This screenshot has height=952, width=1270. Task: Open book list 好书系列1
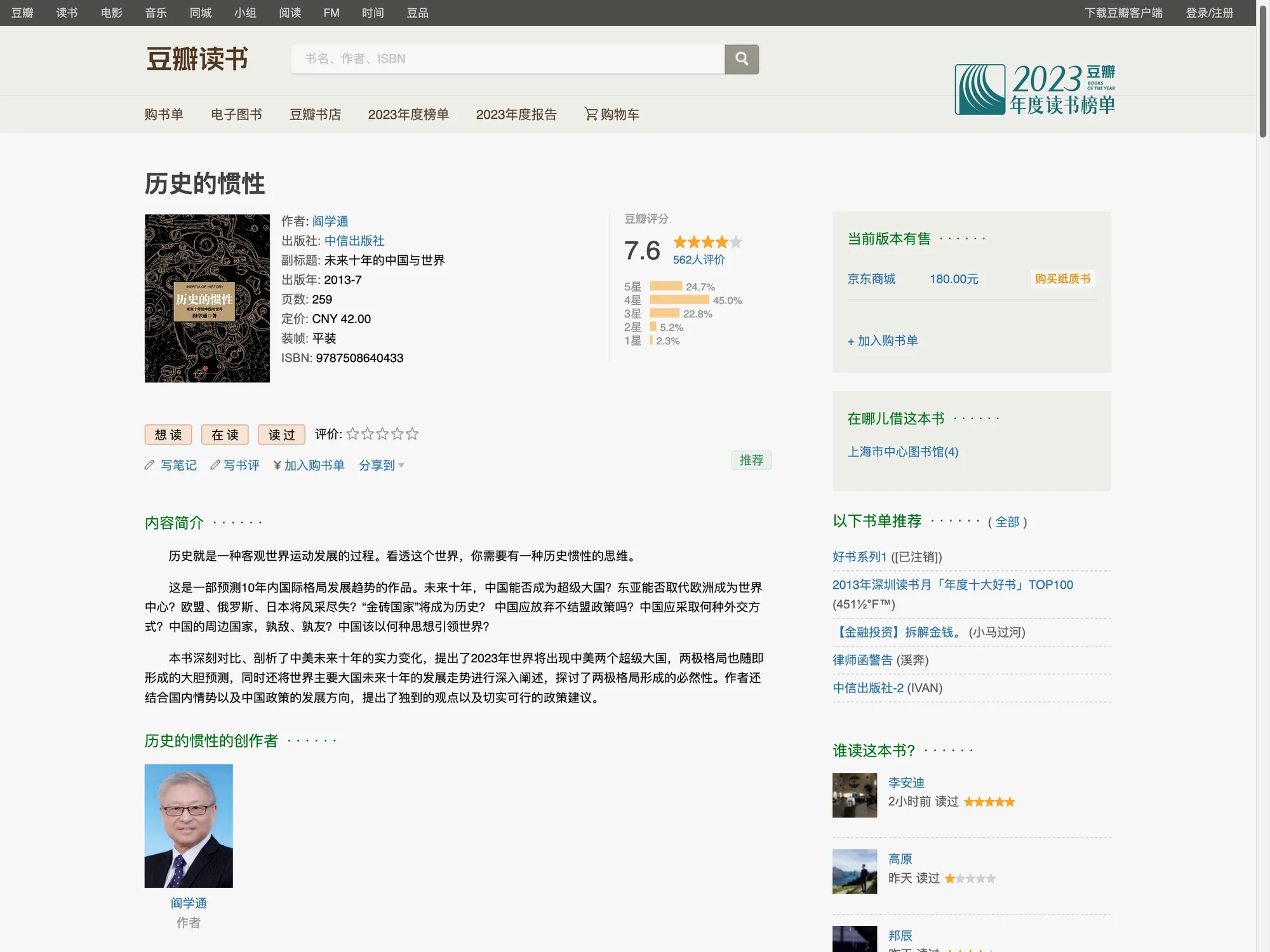[x=859, y=557]
